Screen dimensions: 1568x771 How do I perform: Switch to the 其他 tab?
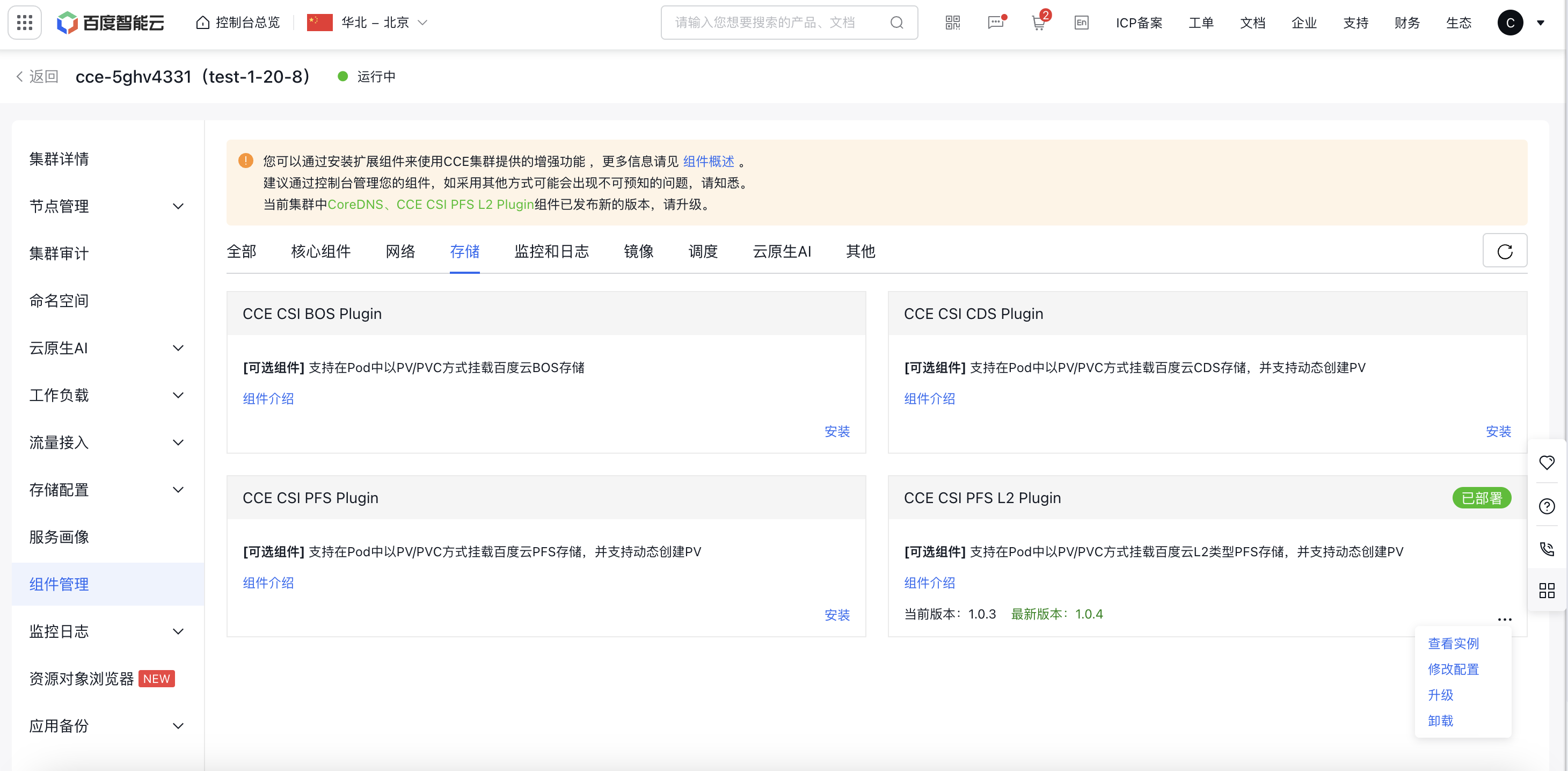tap(860, 251)
